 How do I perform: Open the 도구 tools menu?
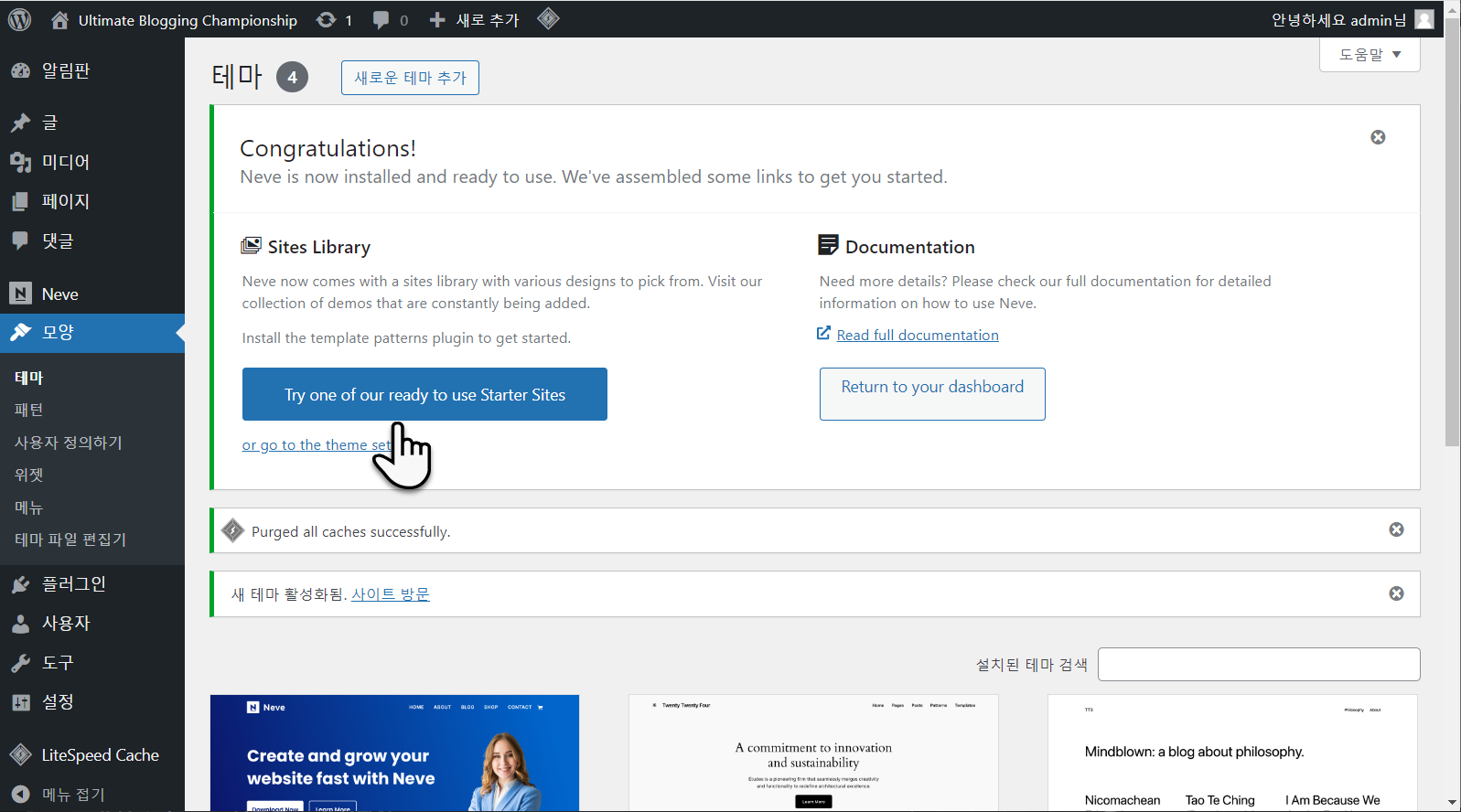(92, 662)
